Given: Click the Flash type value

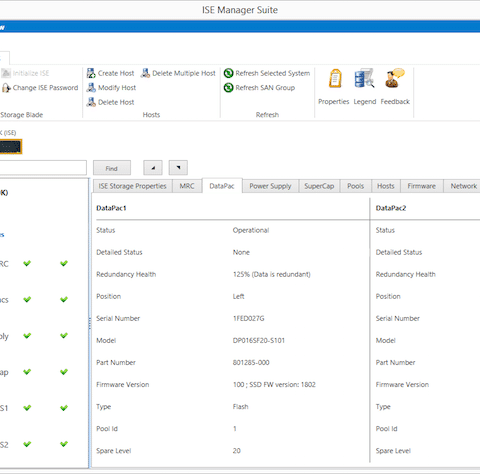Looking at the screenshot, I should coord(241,407).
